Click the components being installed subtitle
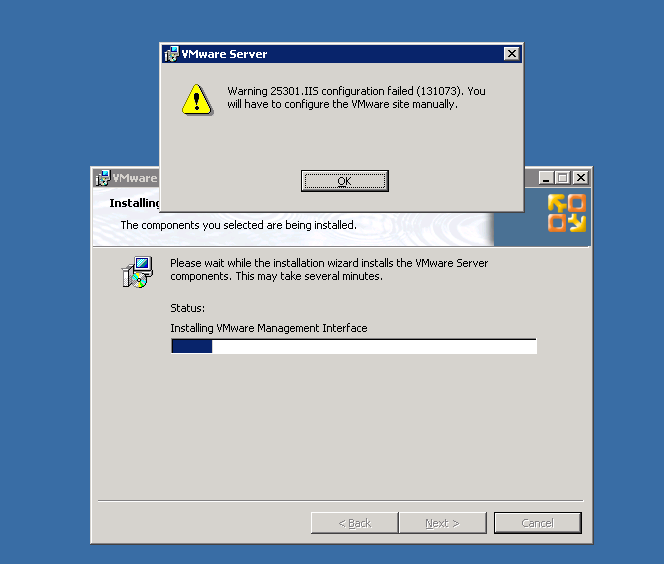Screen dimensions: 664x564 coord(238,225)
